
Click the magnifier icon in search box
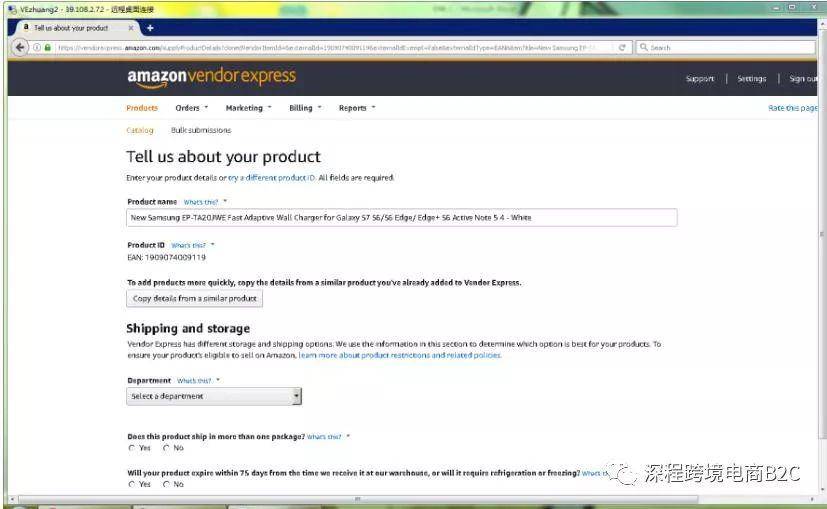point(643,47)
